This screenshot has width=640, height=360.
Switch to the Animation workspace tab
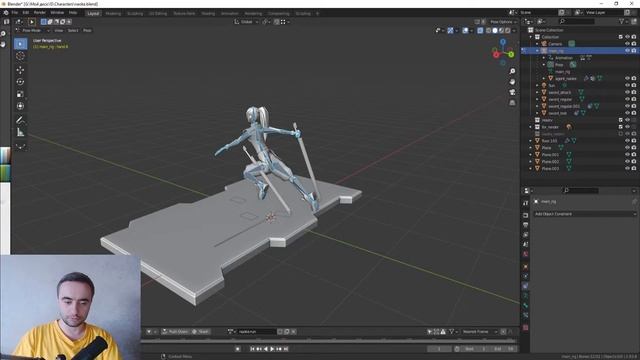click(x=229, y=13)
